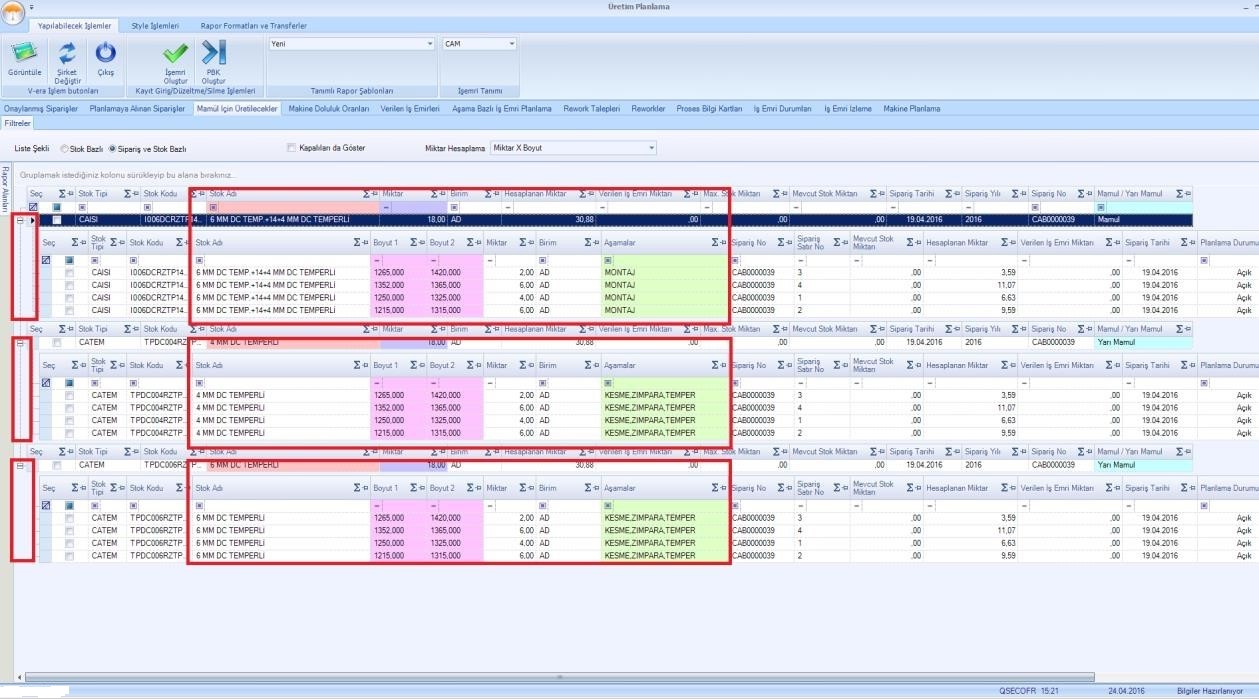This screenshot has height=699, width=1259.
Task: Tick the checkbox of the TPDC004RZ master row
Action: click(x=57, y=342)
